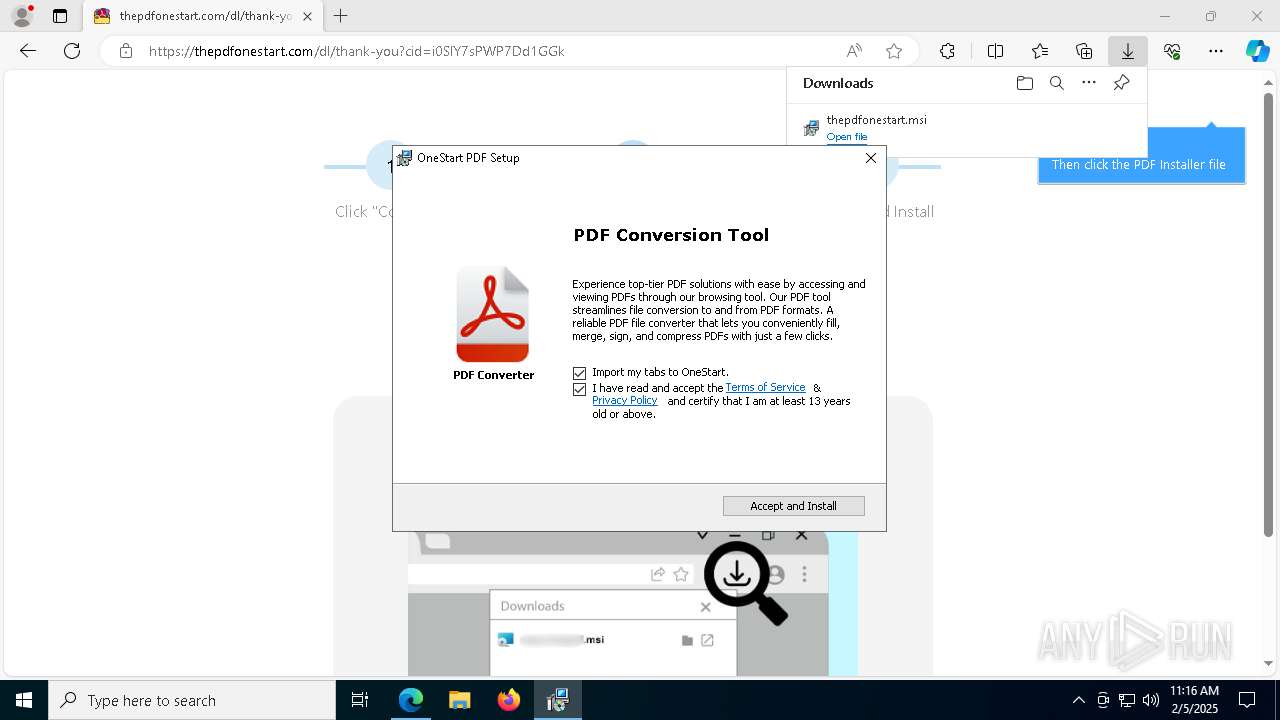Image resolution: width=1280 pixels, height=720 pixels.
Task: Open Browser essentials icon
Action: point(1172,51)
